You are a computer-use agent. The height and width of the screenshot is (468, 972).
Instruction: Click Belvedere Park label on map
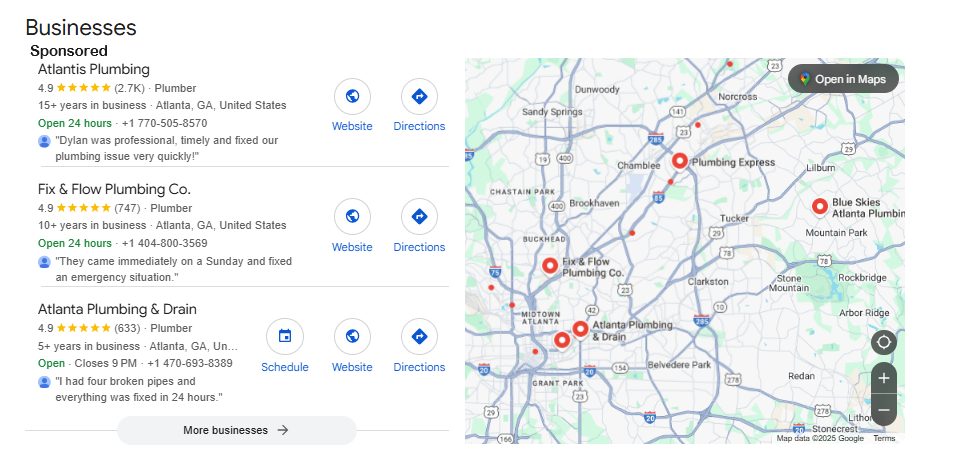[679, 364]
